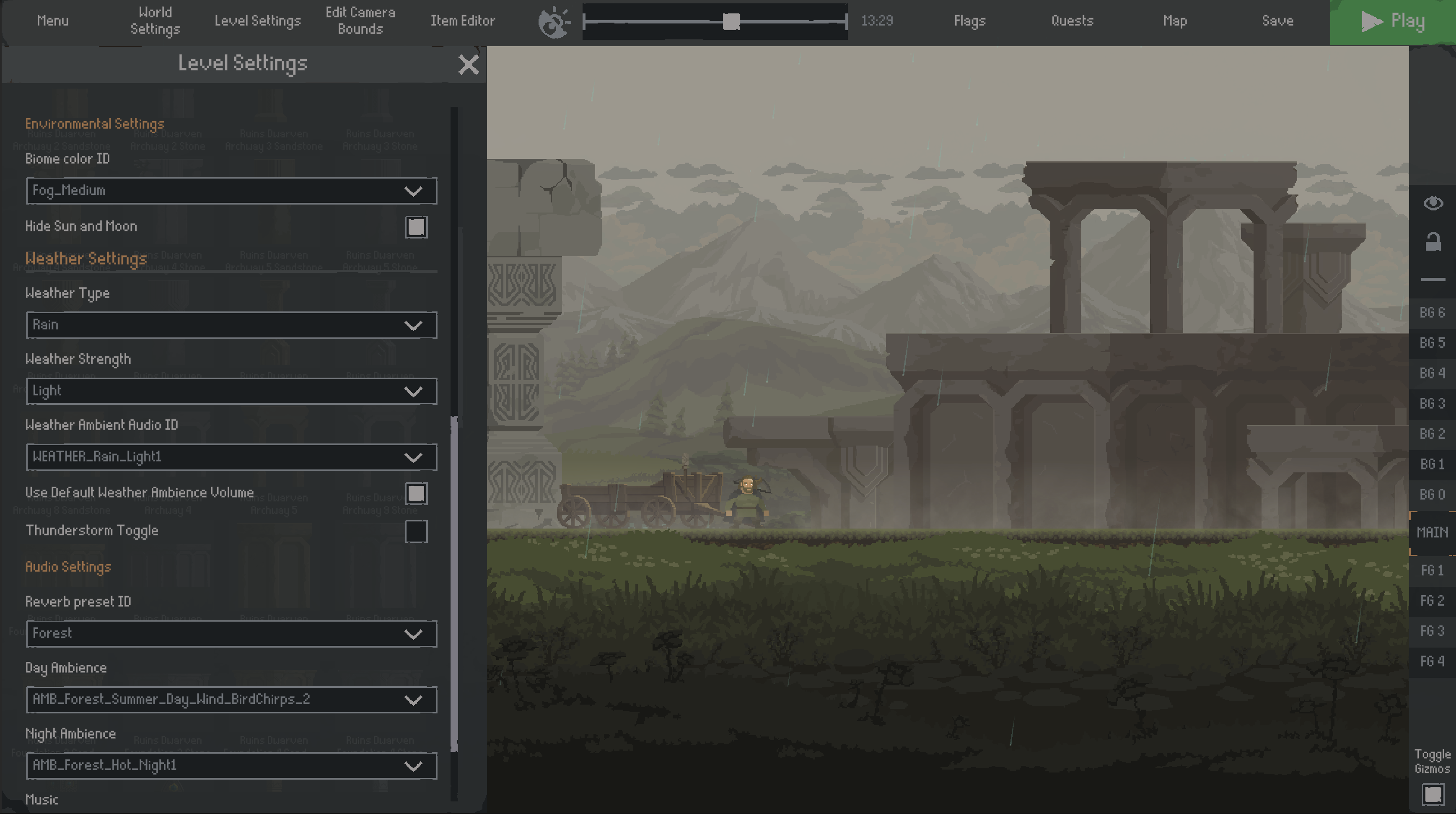
Task: Toggle Gizmos checkbox at bottom right
Action: coord(1433,794)
